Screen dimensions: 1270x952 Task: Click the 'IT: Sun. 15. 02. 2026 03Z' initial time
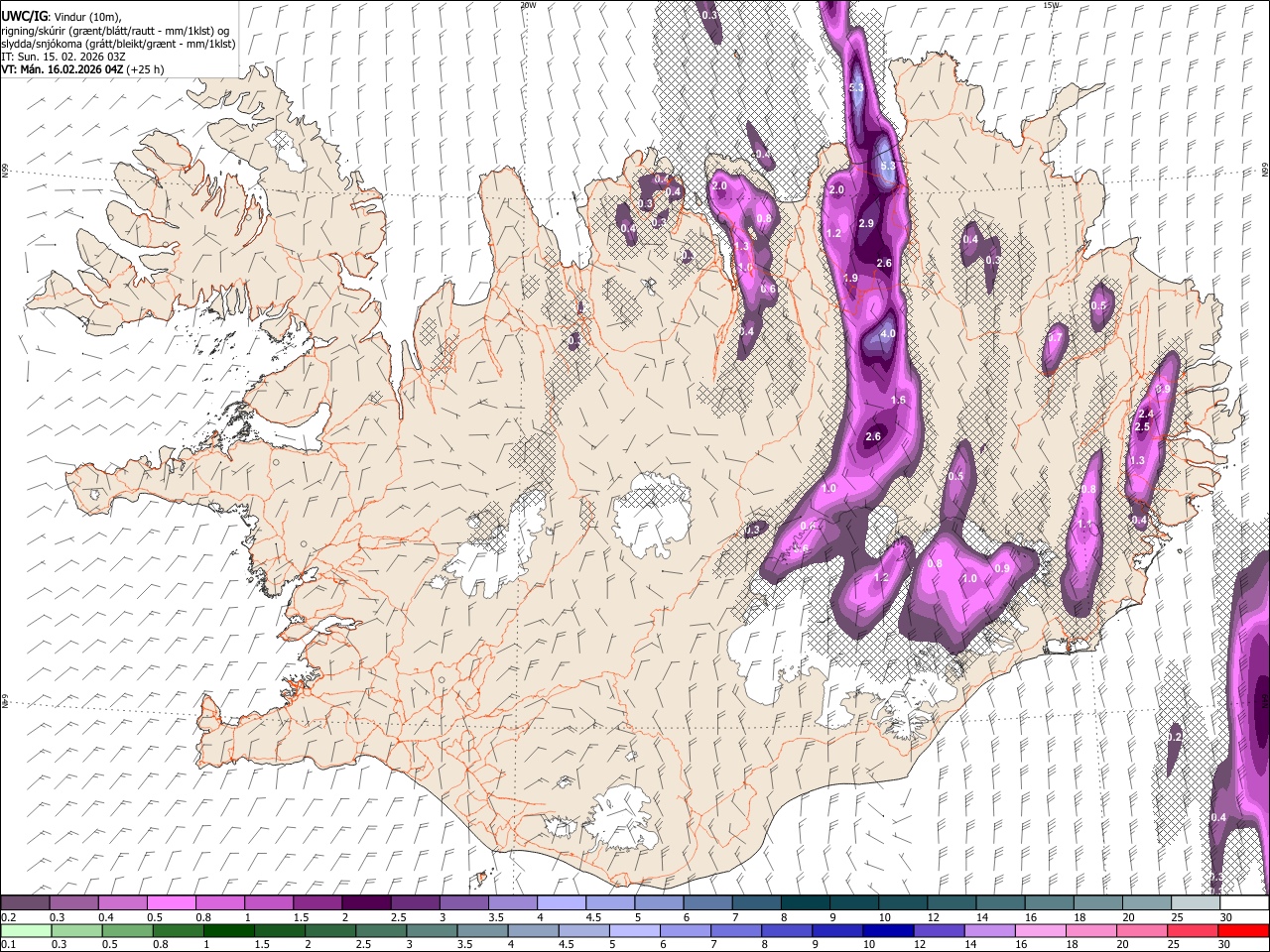pos(63,57)
